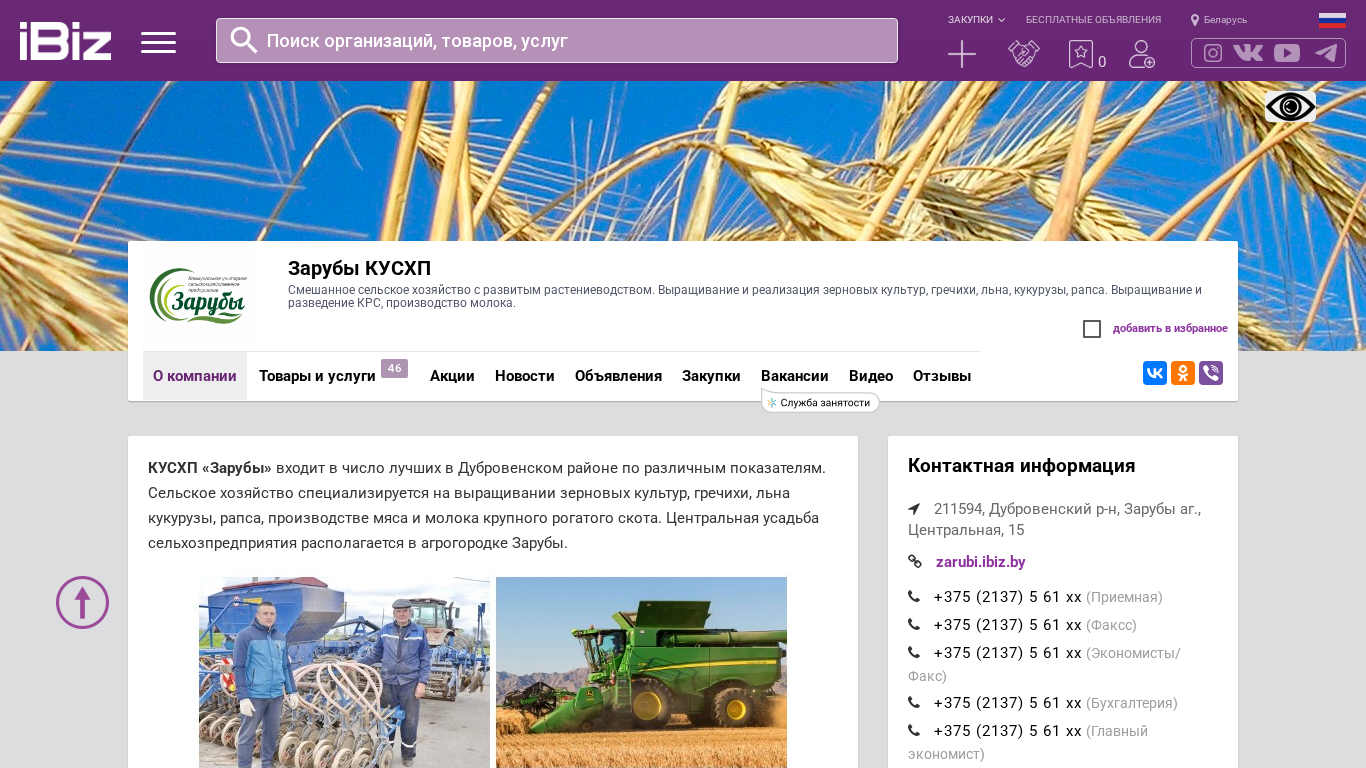Open the VK header icon

(x=1248, y=53)
